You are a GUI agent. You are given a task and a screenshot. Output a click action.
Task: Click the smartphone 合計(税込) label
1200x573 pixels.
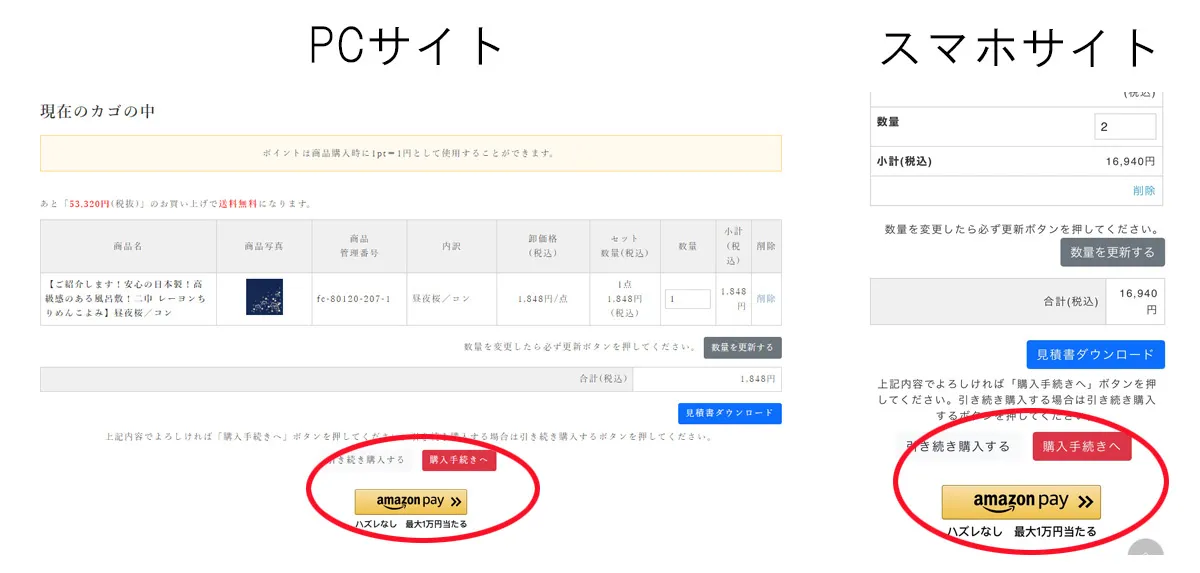point(1070,301)
